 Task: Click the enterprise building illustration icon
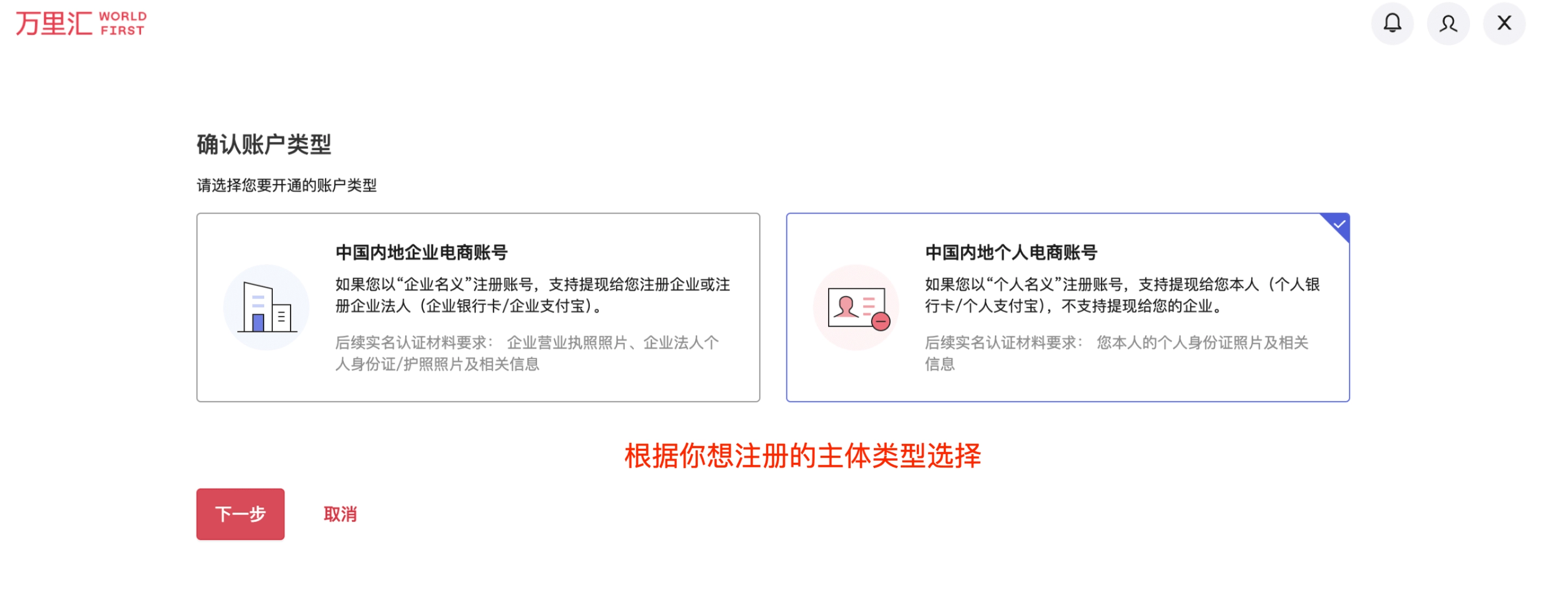[x=266, y=307]
